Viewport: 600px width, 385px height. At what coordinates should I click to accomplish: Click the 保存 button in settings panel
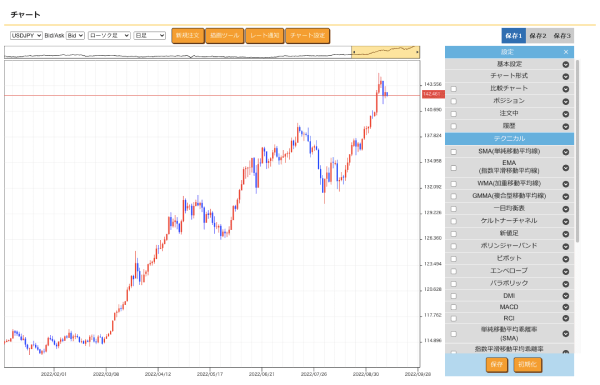pos(497,364)
